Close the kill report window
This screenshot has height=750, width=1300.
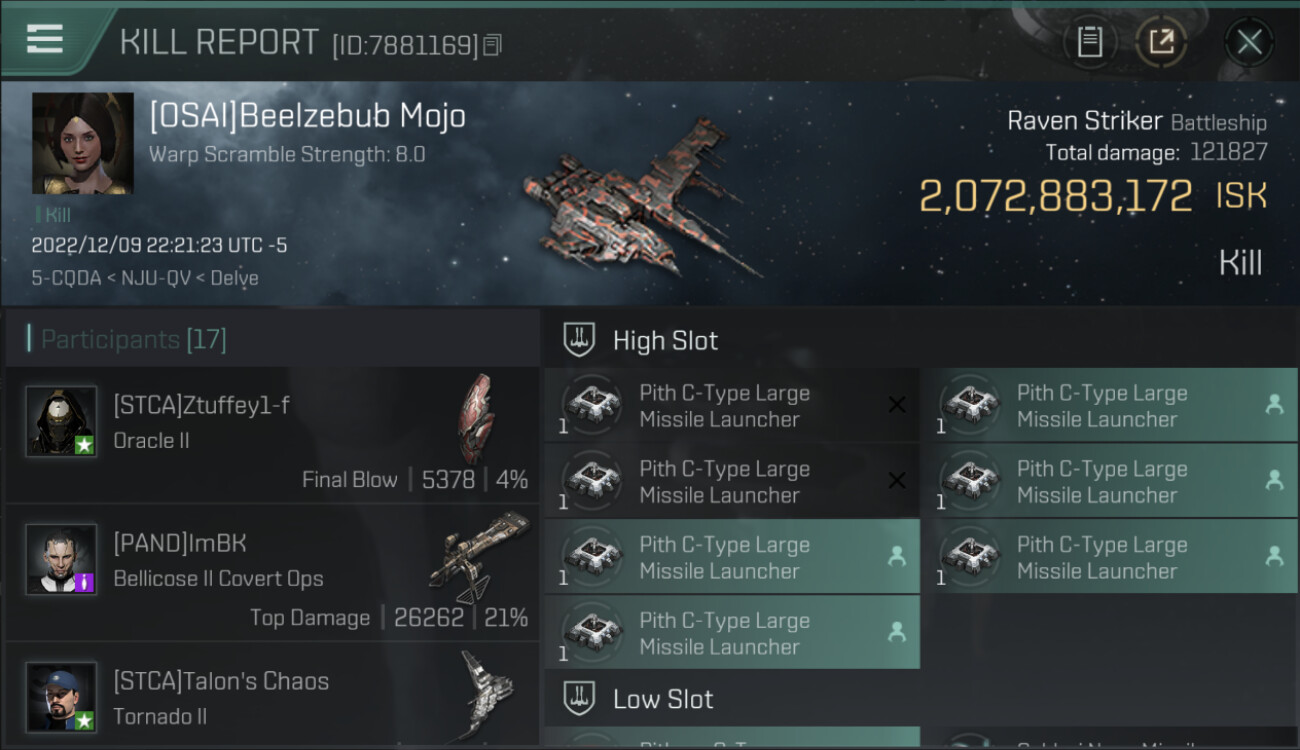(x=1249, y=42)
